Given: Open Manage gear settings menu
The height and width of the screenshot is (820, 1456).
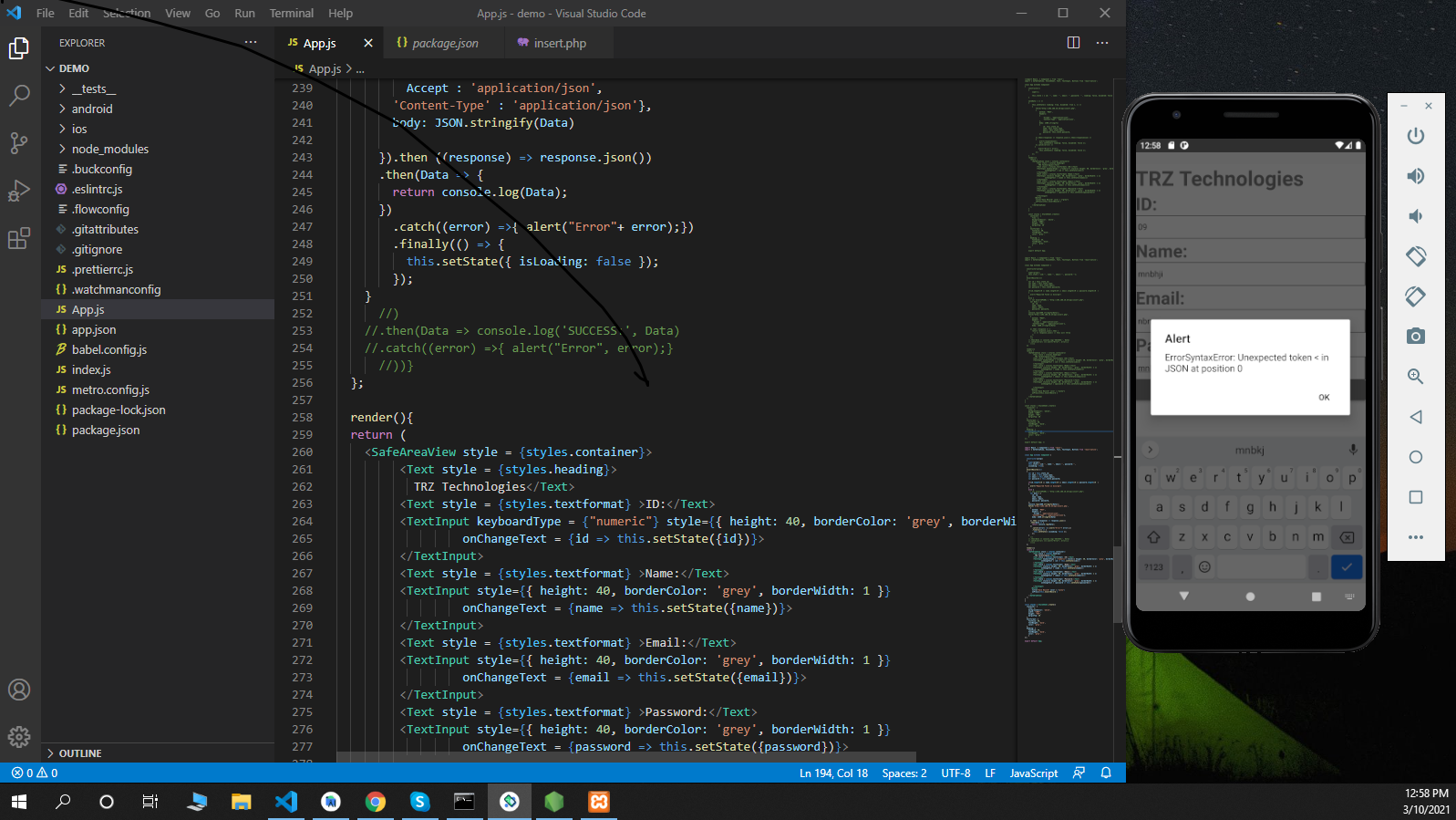Looking at the screenshot, I should click(19, 736).
